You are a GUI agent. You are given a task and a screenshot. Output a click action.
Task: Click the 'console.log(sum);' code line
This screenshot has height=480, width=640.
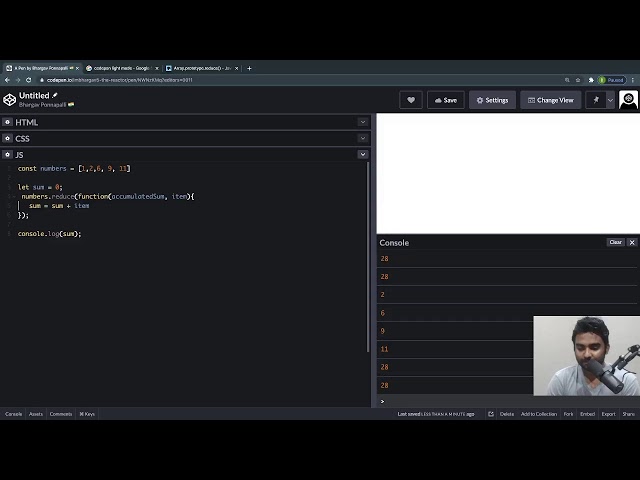[x=49, y=234]
